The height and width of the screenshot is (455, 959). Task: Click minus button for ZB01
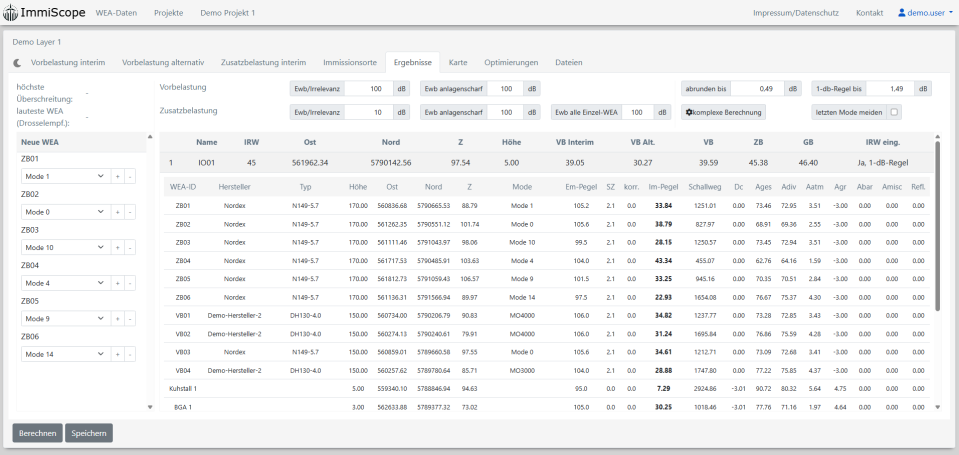pos(130,176)
